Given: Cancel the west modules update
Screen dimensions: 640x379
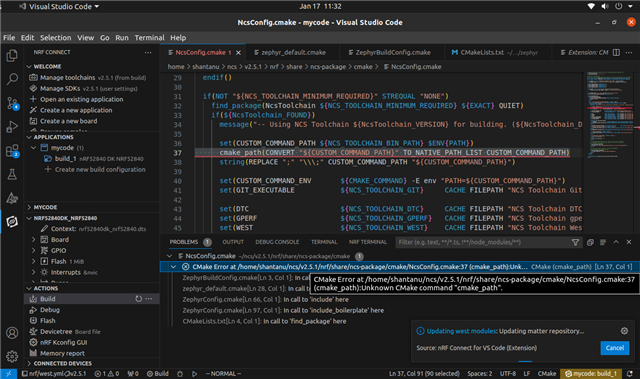Looking at the screenshot, I should [x=615, y=348].
